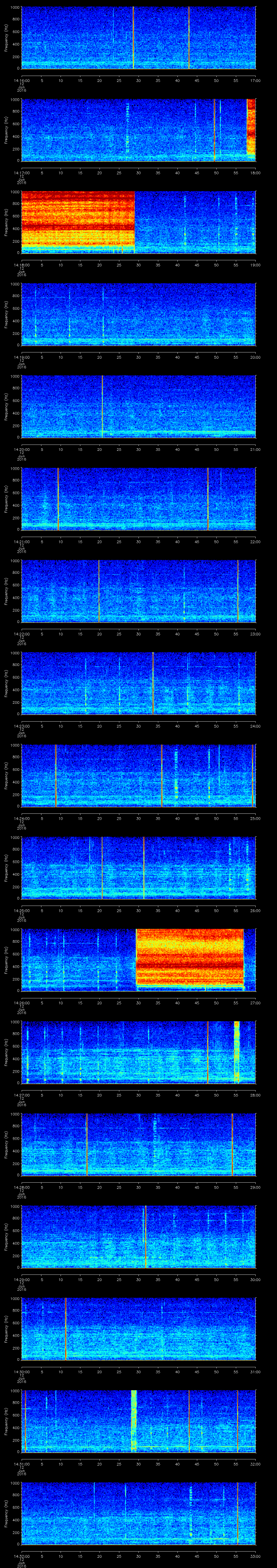Click the '14:20:00' start time label
The image size is (277, 1568).
pos(22,449)
